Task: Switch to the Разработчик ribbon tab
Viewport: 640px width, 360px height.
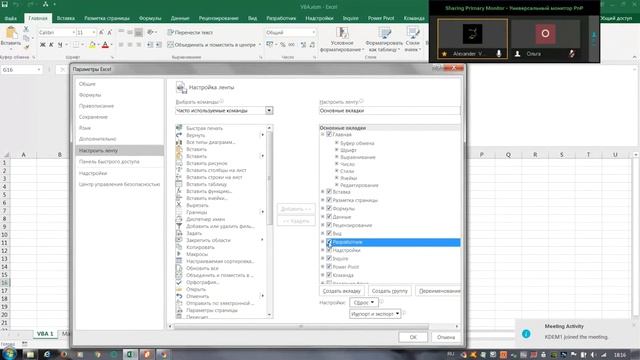Action: (x=281, y=18)
